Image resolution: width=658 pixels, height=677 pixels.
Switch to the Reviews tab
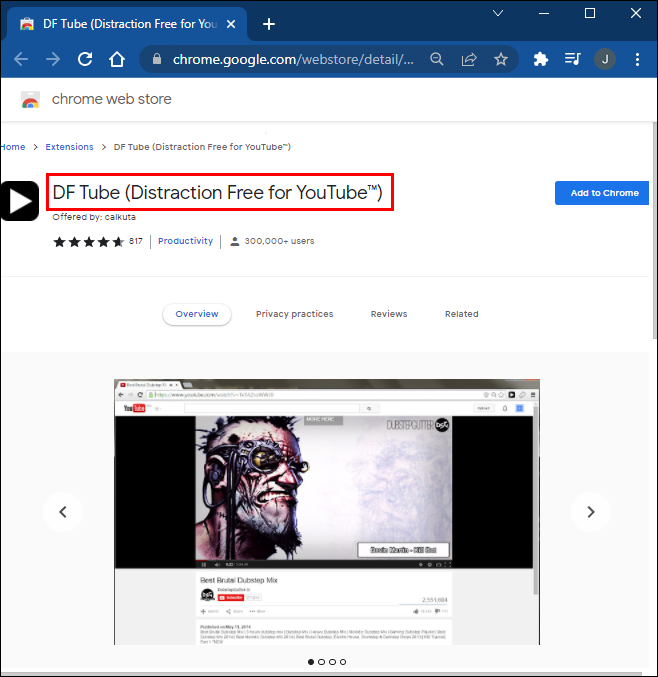389,314
